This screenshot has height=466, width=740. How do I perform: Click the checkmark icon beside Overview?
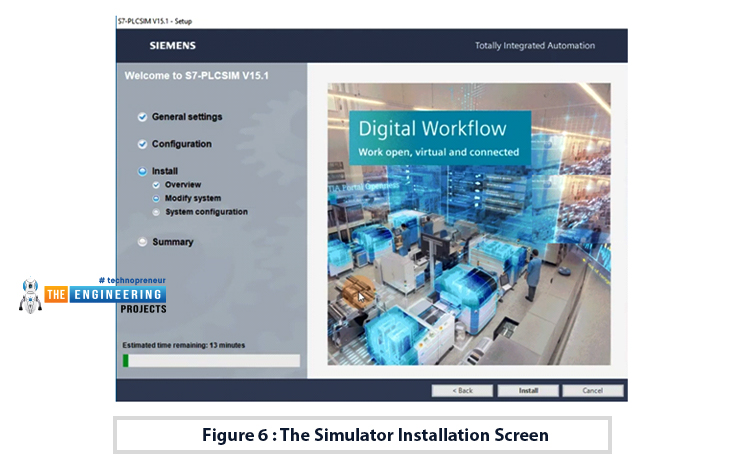pos(156,185)
